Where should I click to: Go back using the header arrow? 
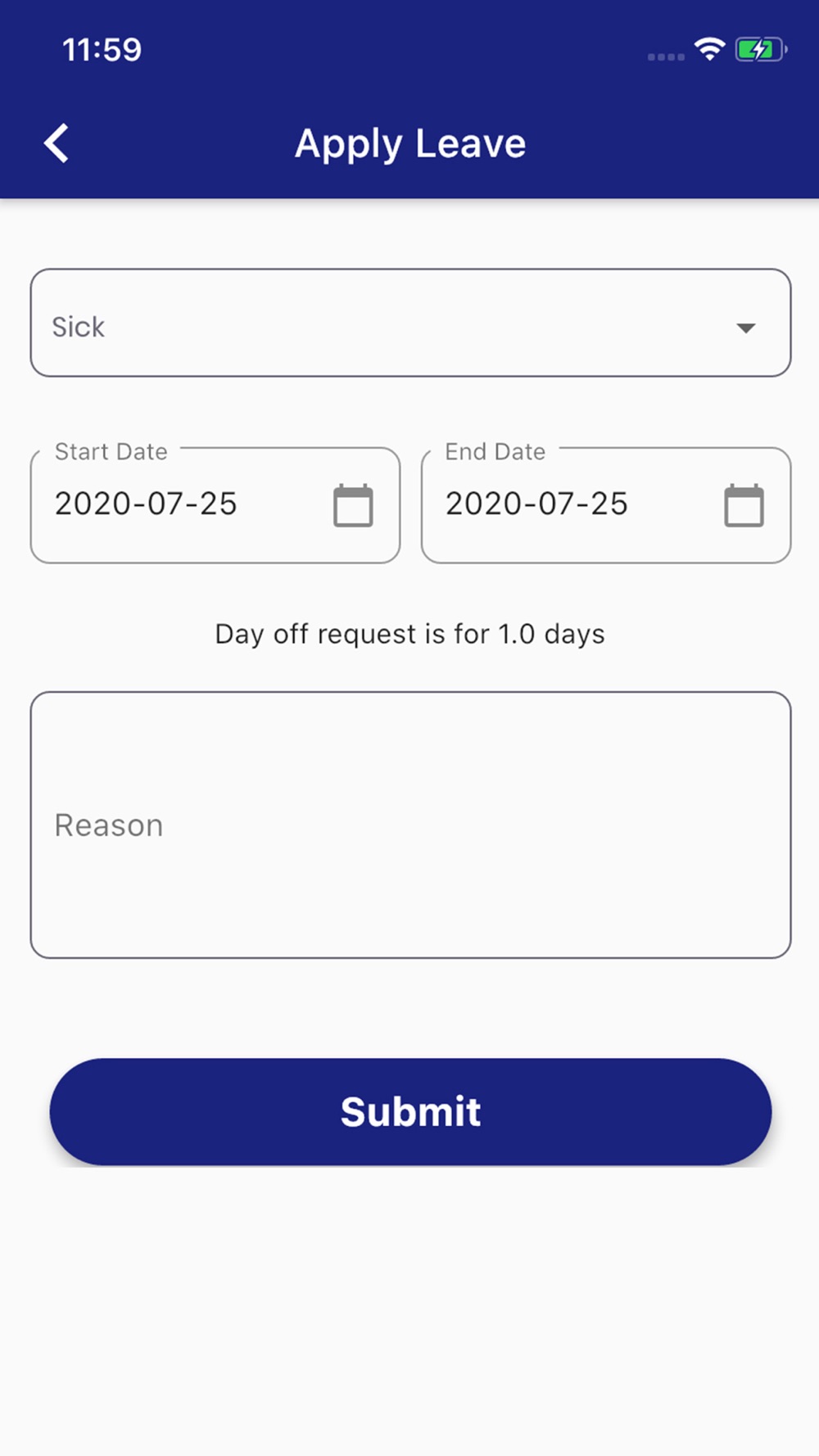point(57,143)
